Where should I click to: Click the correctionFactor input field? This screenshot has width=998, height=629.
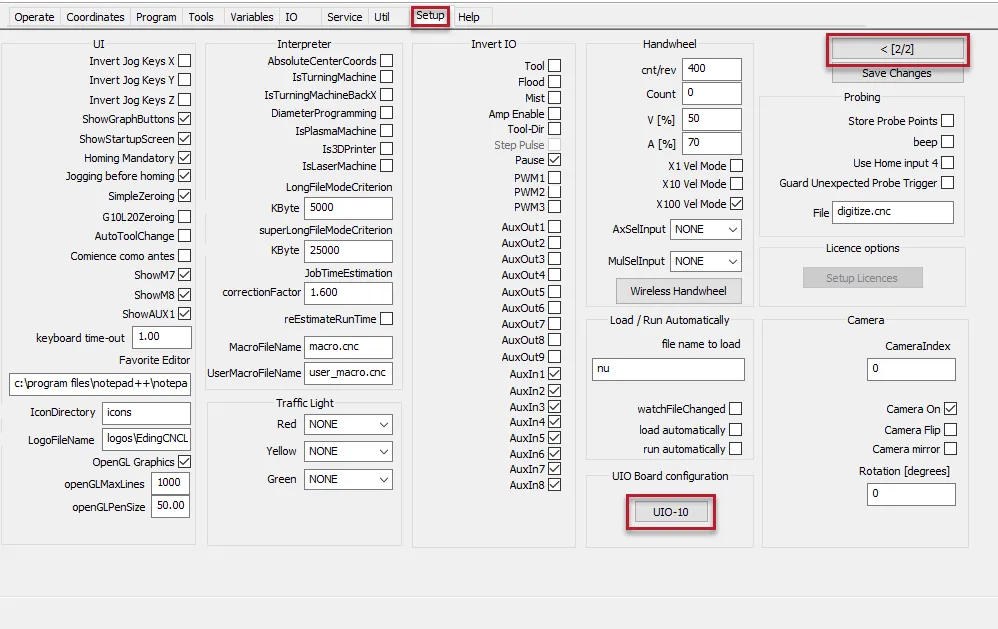tap(348, 293)
